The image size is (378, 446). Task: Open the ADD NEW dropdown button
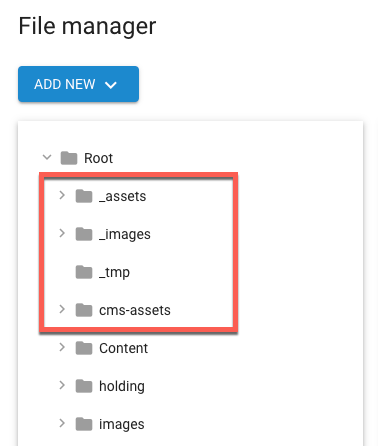click(78, 84)
